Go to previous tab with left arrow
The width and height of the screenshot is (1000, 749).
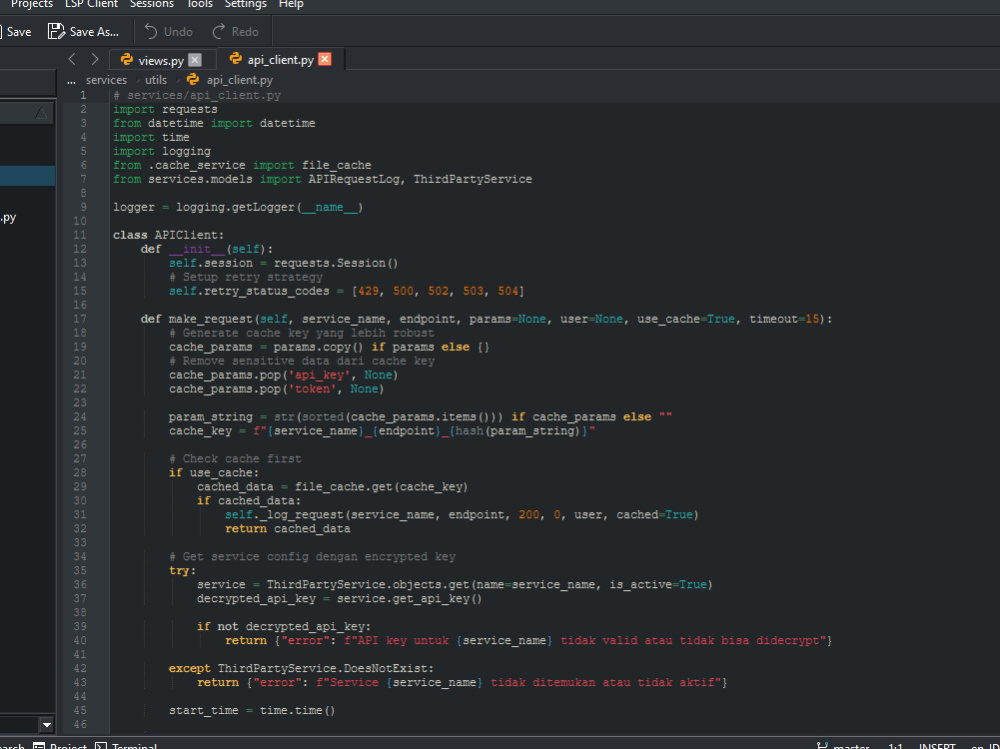[72, 59]
